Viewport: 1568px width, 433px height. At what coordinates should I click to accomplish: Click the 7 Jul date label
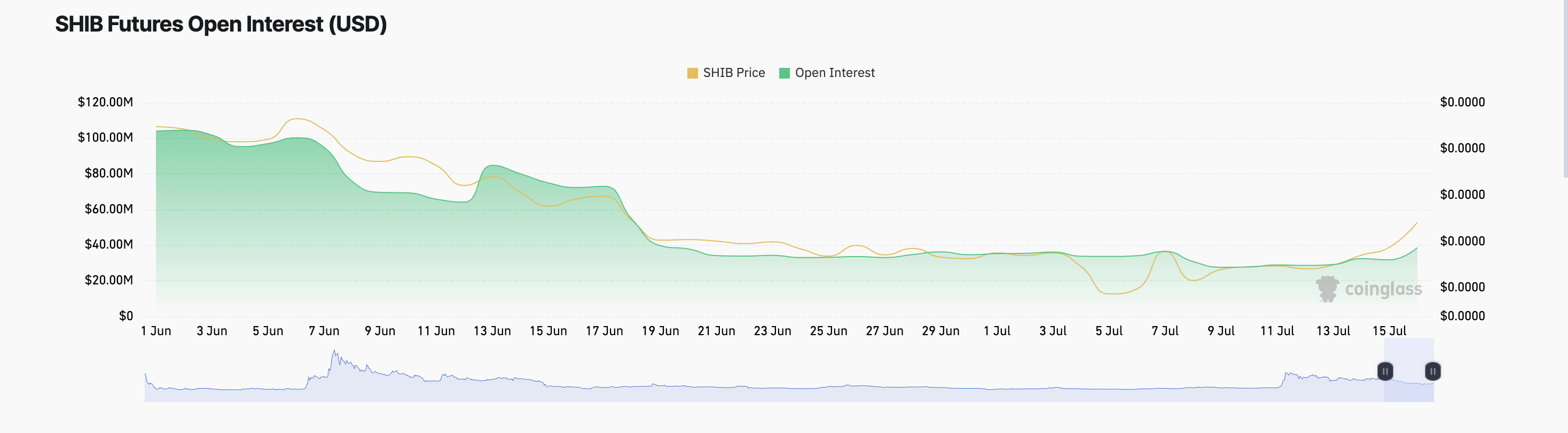pyautogui.click(x=1165, y=331)
